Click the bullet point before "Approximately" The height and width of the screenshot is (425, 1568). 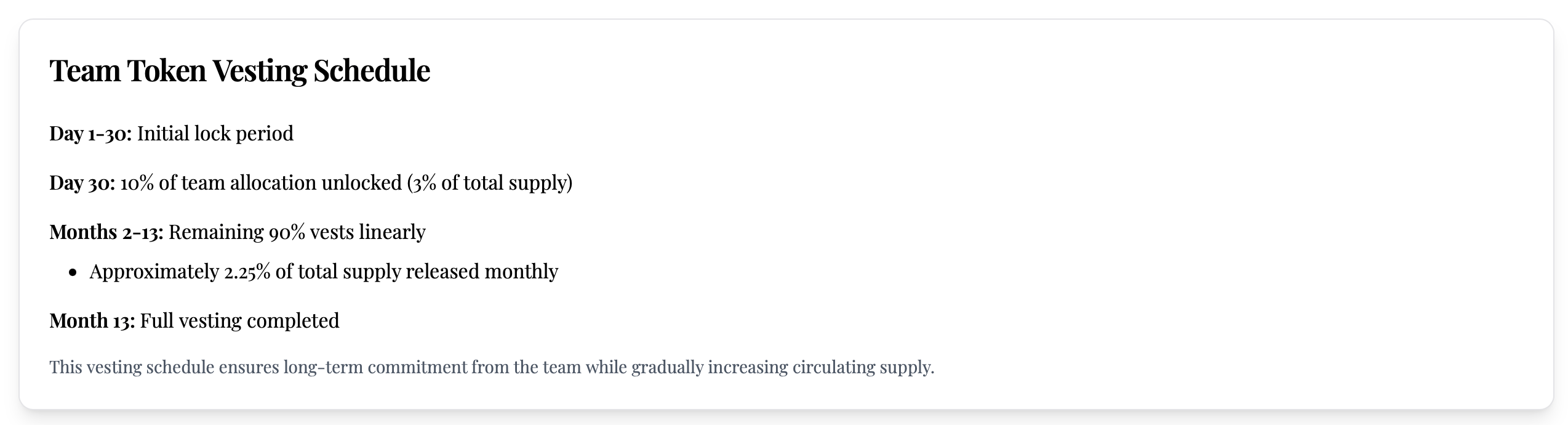[73, 272]
